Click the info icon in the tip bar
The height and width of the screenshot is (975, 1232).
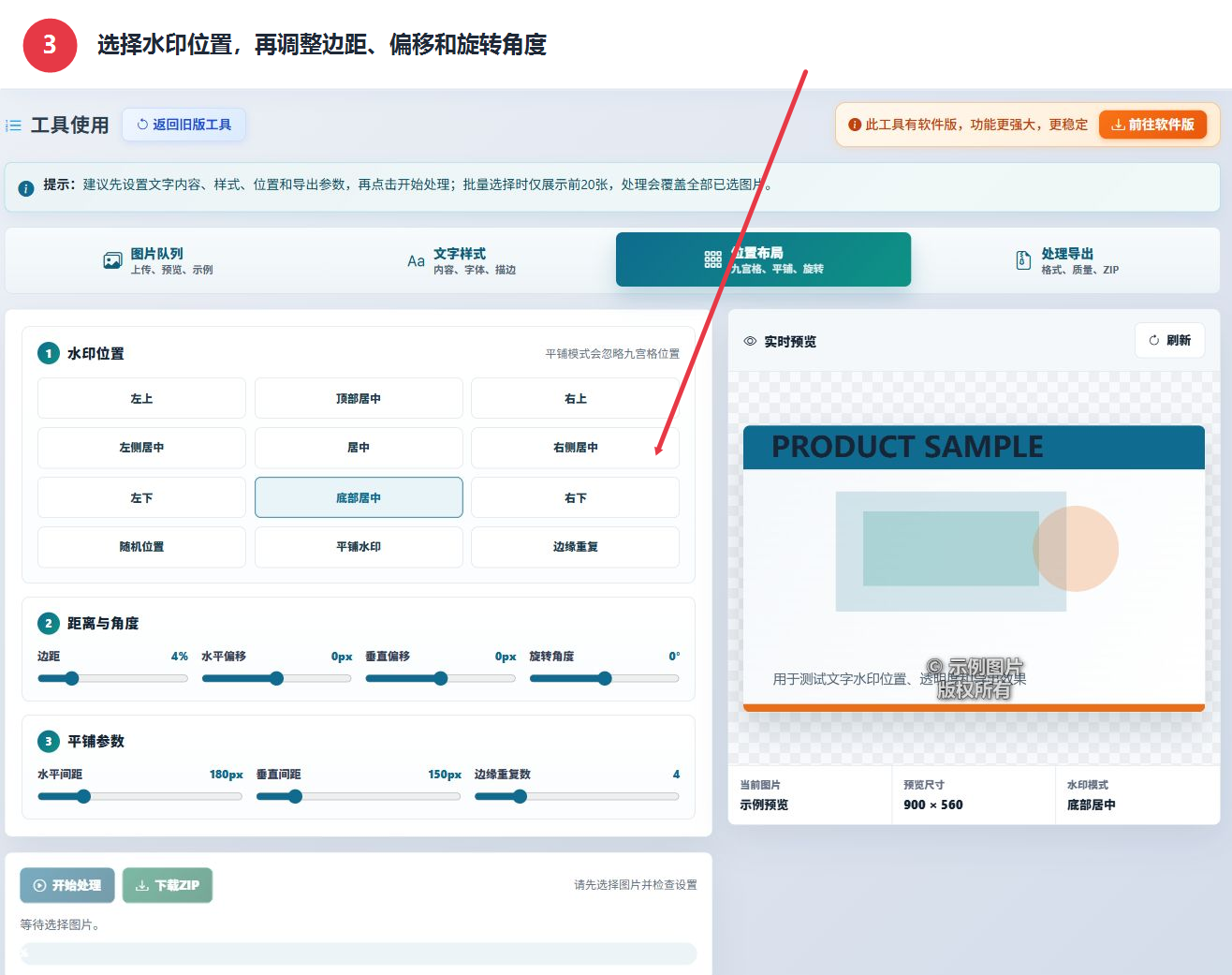[26, 188]
